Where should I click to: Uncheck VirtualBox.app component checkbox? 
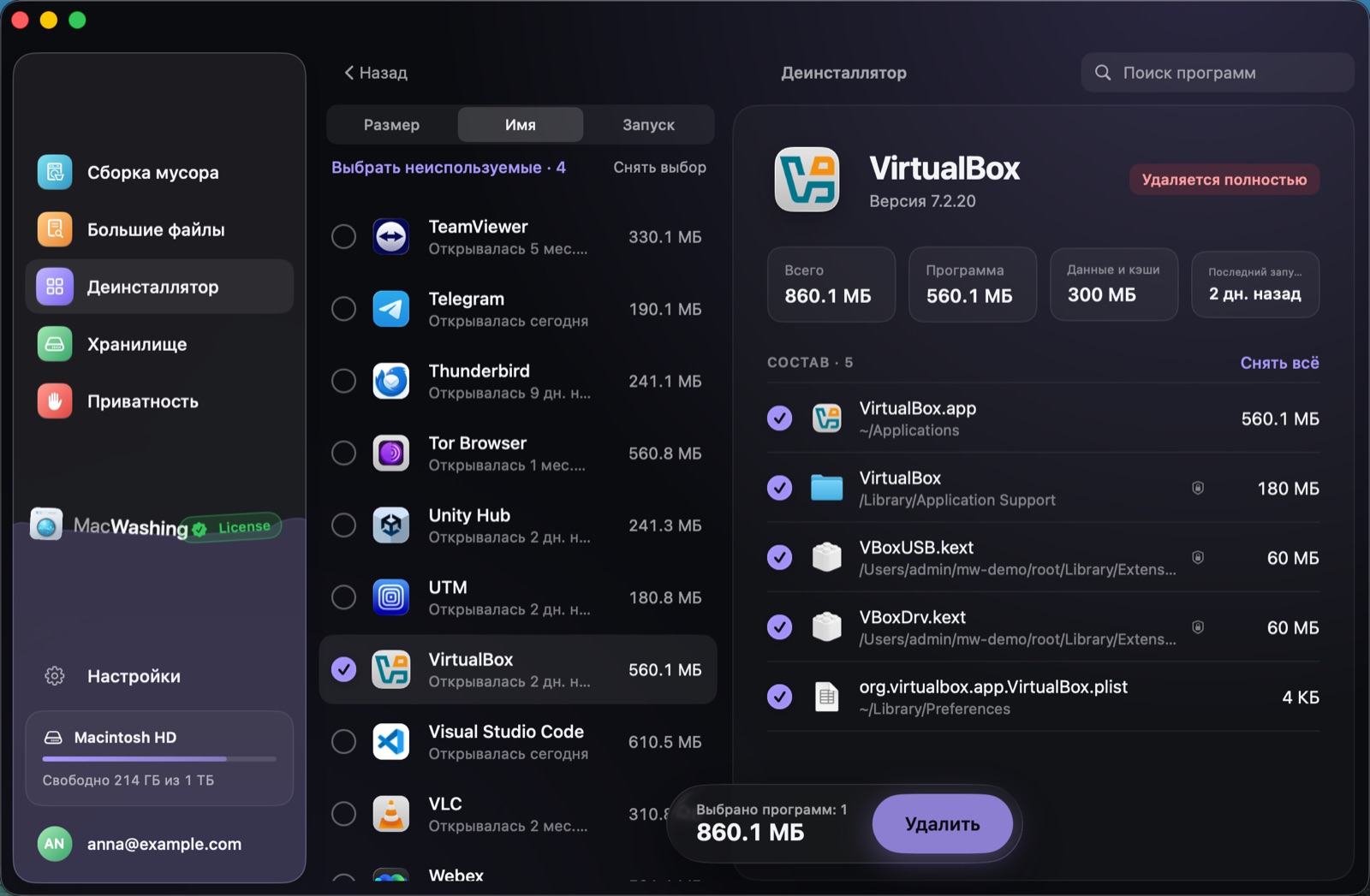click(779, 418)
